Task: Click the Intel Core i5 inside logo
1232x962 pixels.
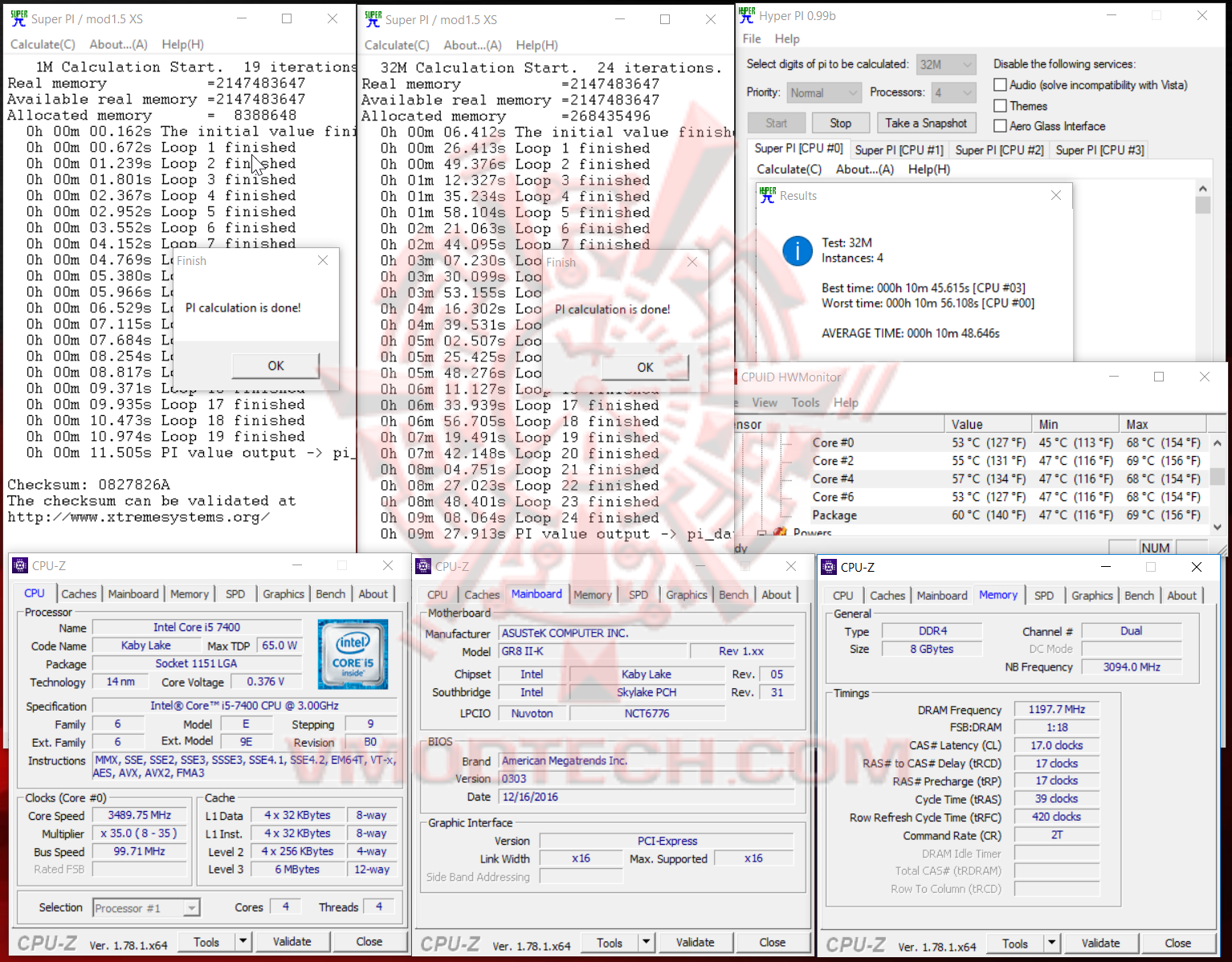Action: 353,654
